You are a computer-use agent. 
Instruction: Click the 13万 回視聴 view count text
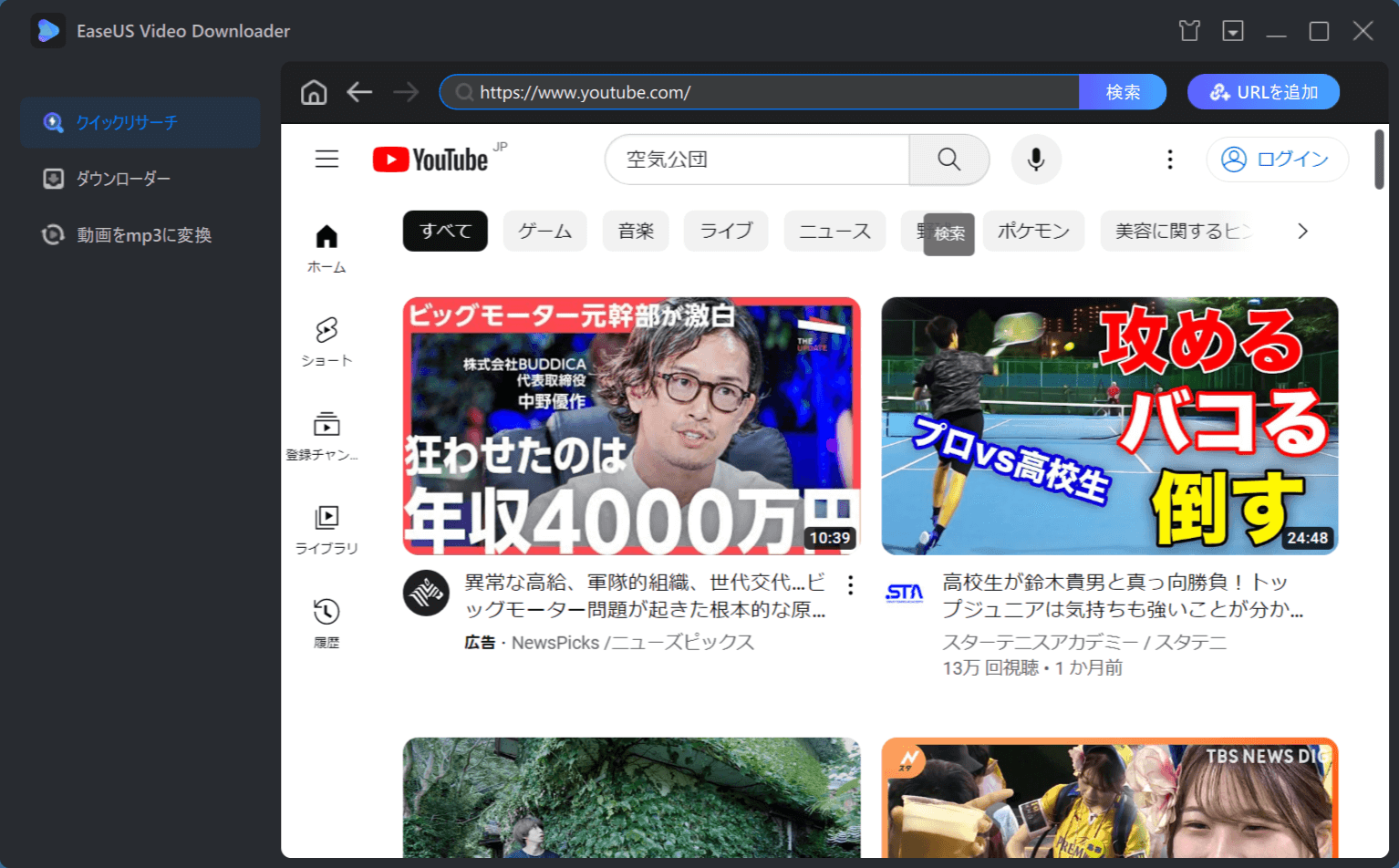990,668
